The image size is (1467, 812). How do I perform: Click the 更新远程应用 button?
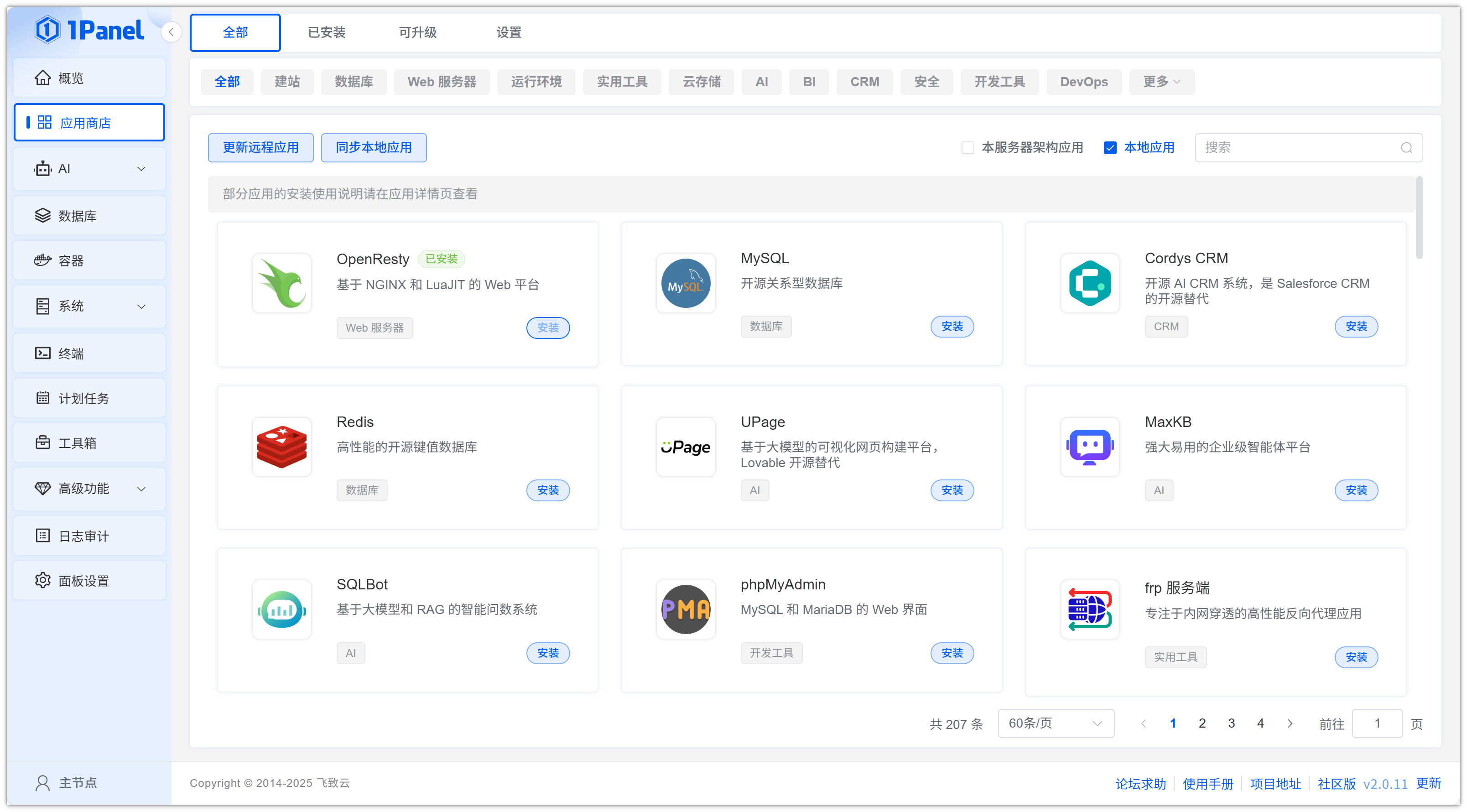point(260,147)
